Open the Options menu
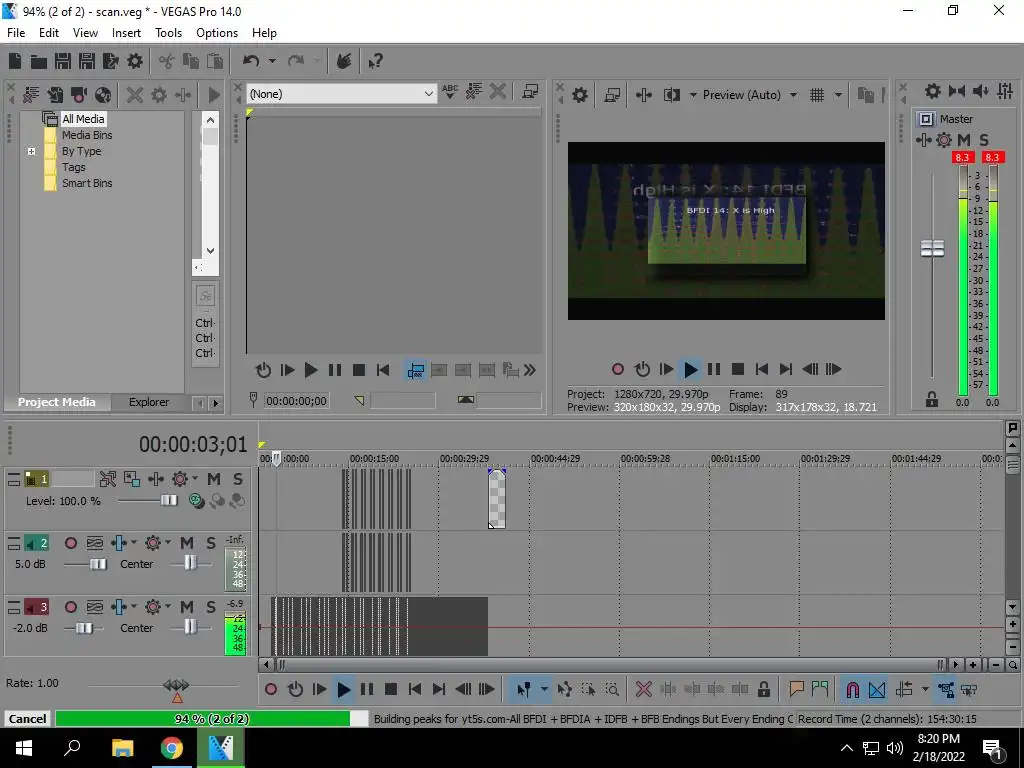The image size is (1024, 768). click(x=217, y=33)
